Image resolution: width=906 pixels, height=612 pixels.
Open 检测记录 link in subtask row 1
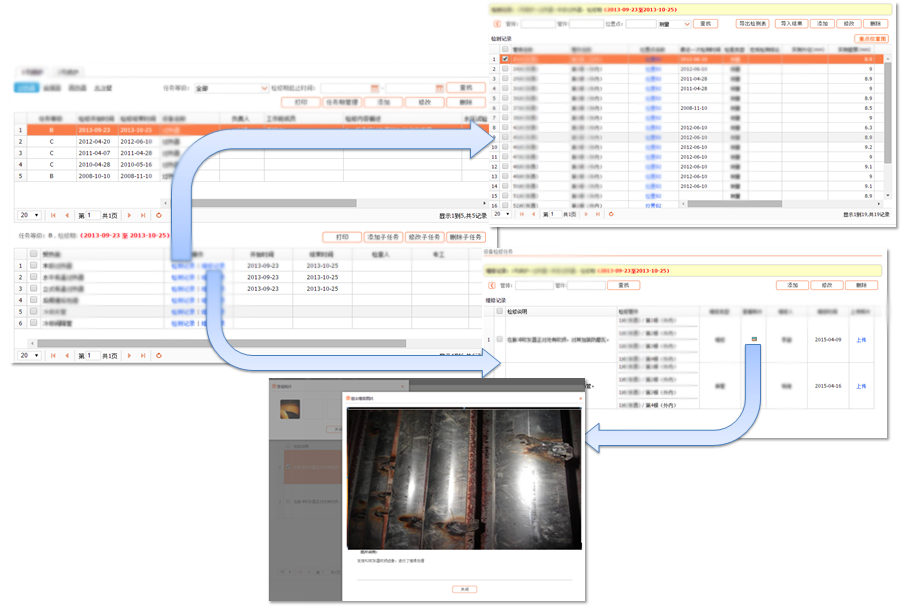click(x=183, y=266)
